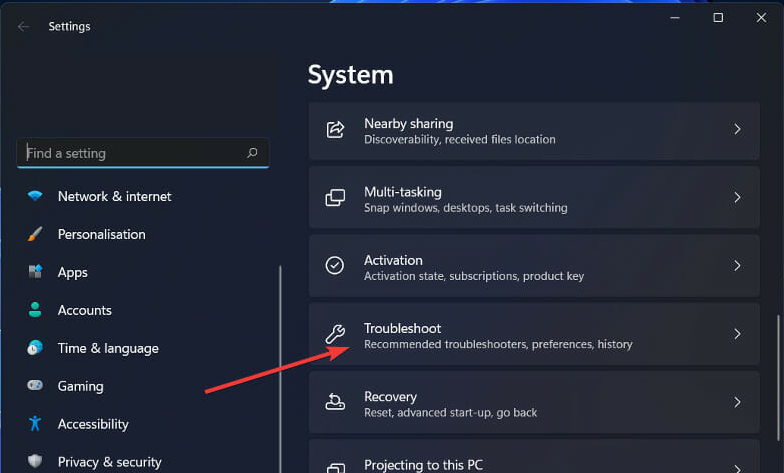The height and width of the screenshot is (473, 784).
Task: Click the Projecting to this PC icon
Action: coord(336,468)
